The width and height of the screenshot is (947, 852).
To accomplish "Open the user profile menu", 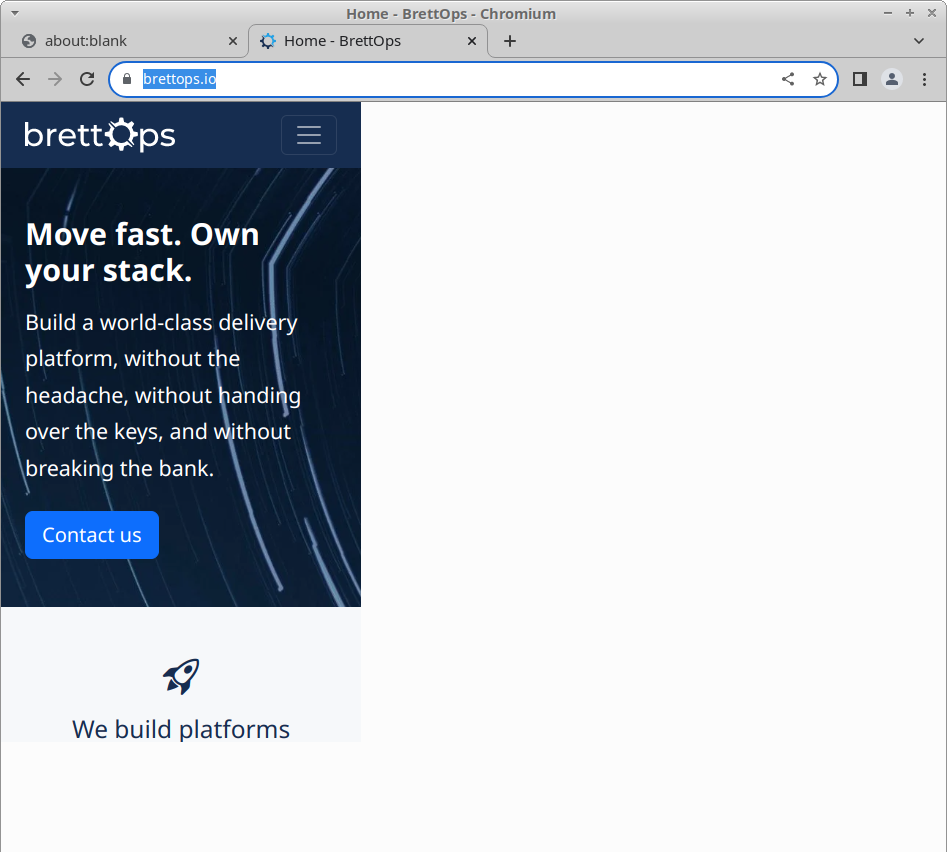I will click(892, 79).
